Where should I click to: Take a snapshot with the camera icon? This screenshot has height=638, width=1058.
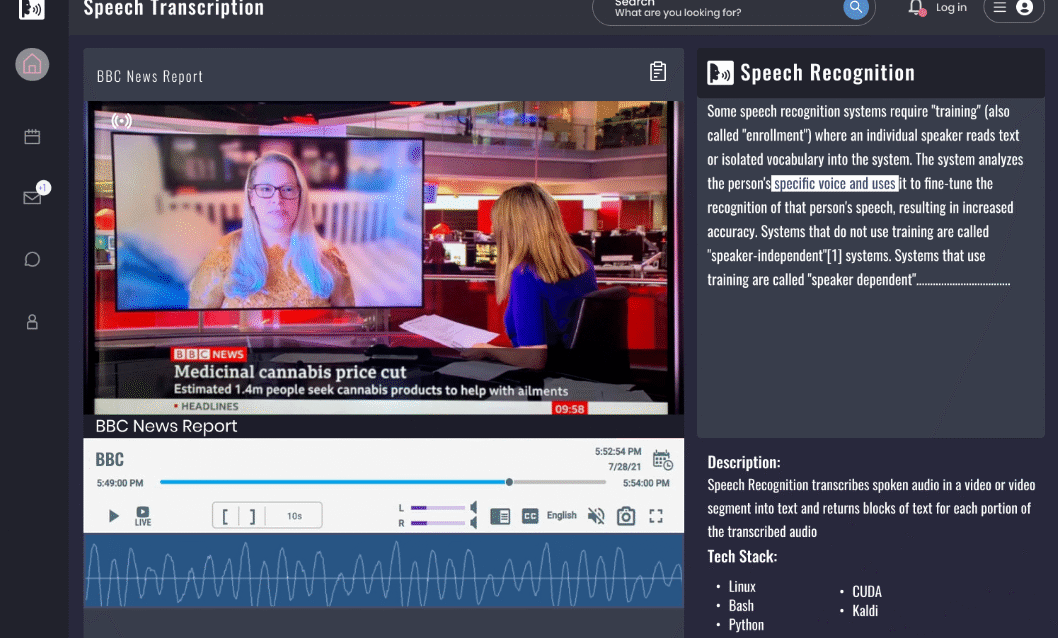pos(626,516)
